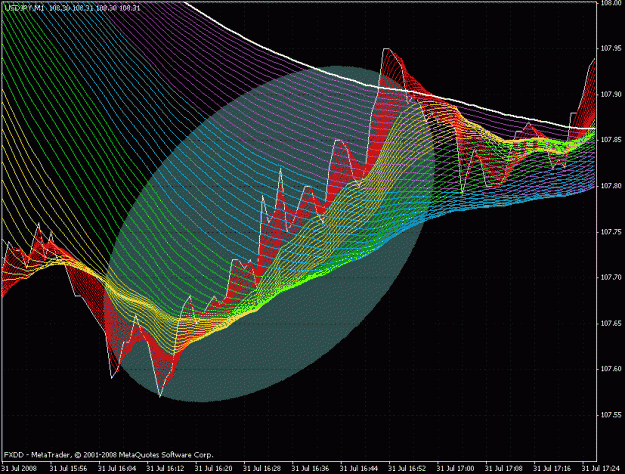Click the 107.95 price axis label
The image size is (625, 474).
pyautogui.click(x=611, y=49)
